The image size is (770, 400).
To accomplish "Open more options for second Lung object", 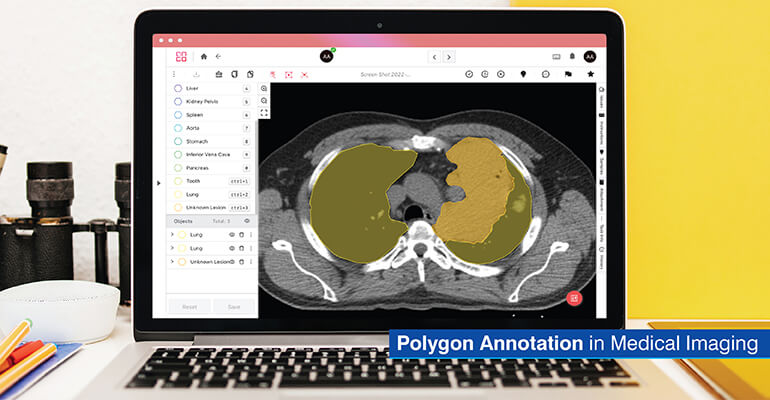I will pyautogui.click(x=251, y=248).
